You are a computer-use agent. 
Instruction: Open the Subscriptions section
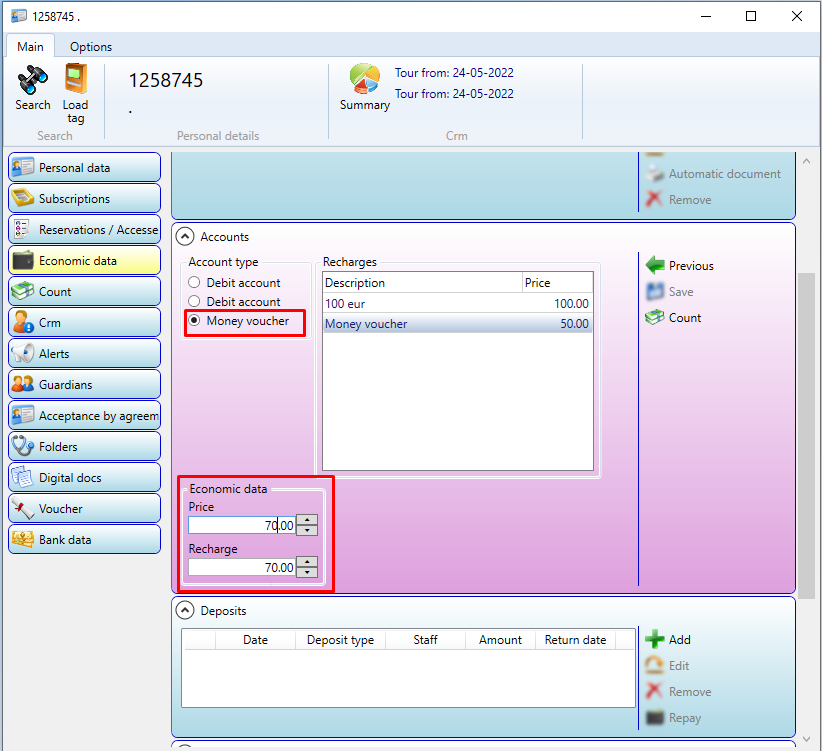(x=84, y=199)
